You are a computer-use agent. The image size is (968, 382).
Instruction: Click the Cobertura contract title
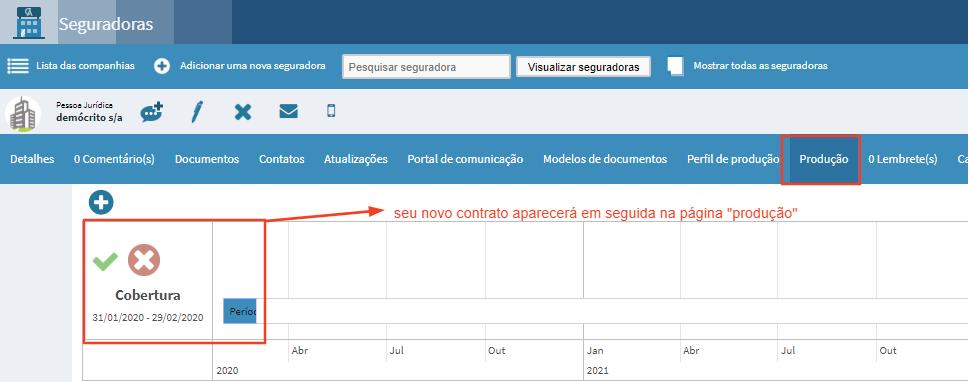point(148,295)
